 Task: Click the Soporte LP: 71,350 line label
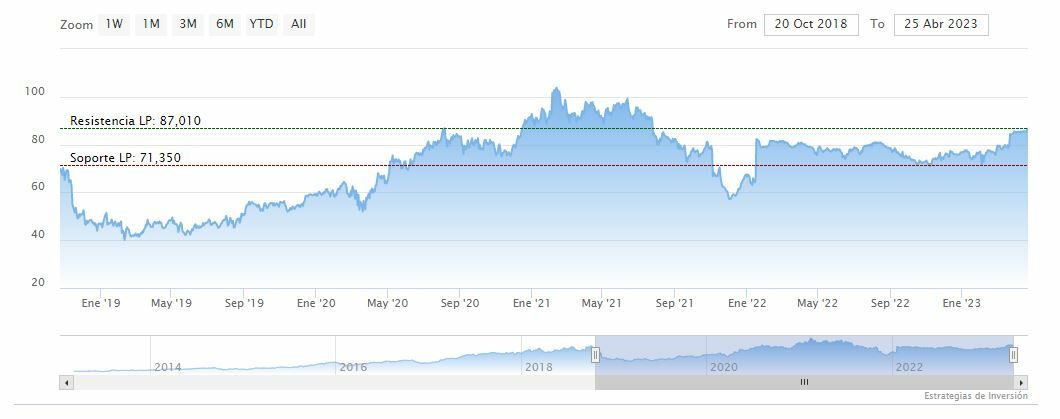coord(125,158)
